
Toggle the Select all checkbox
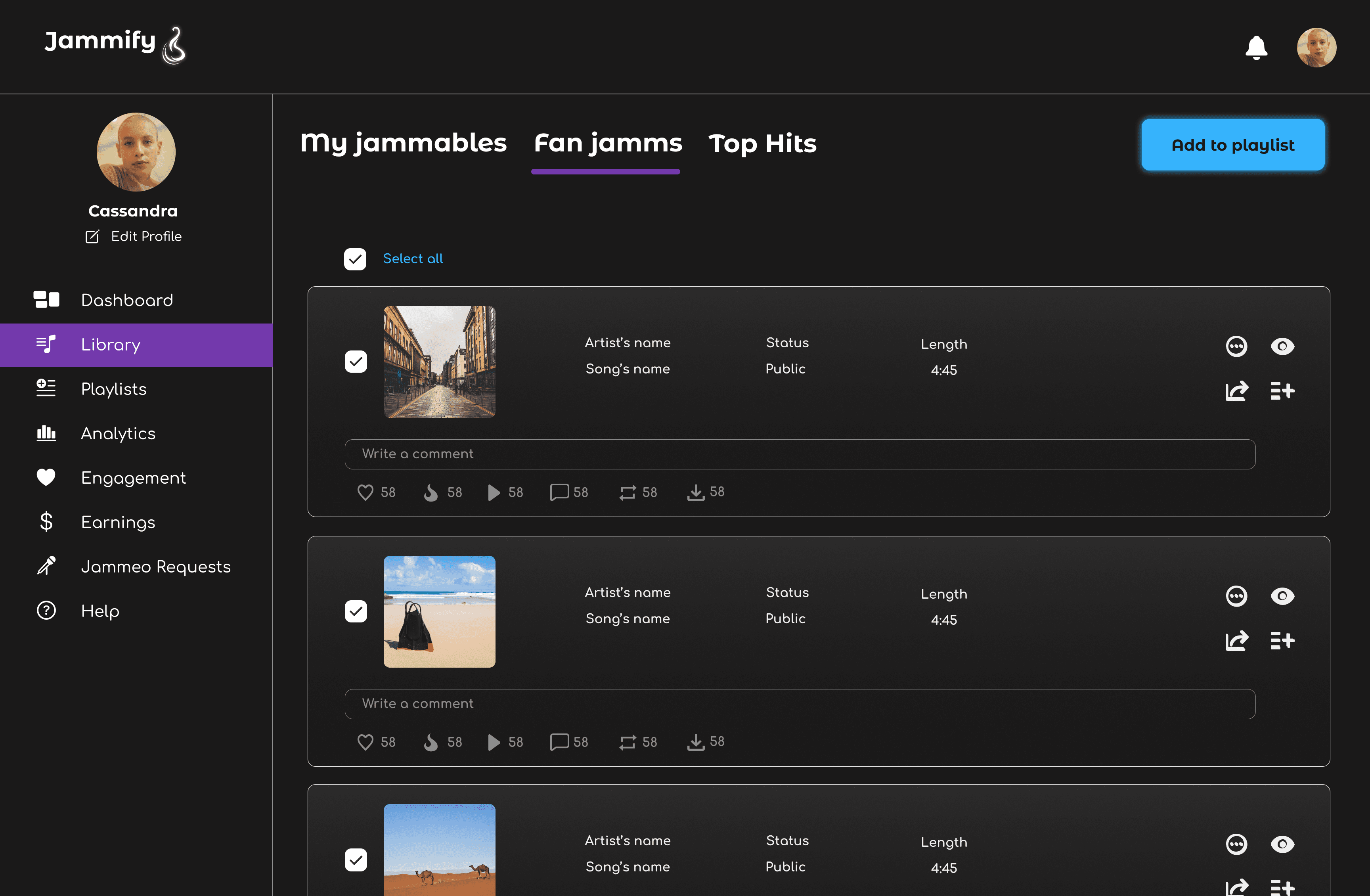[355, 259]
